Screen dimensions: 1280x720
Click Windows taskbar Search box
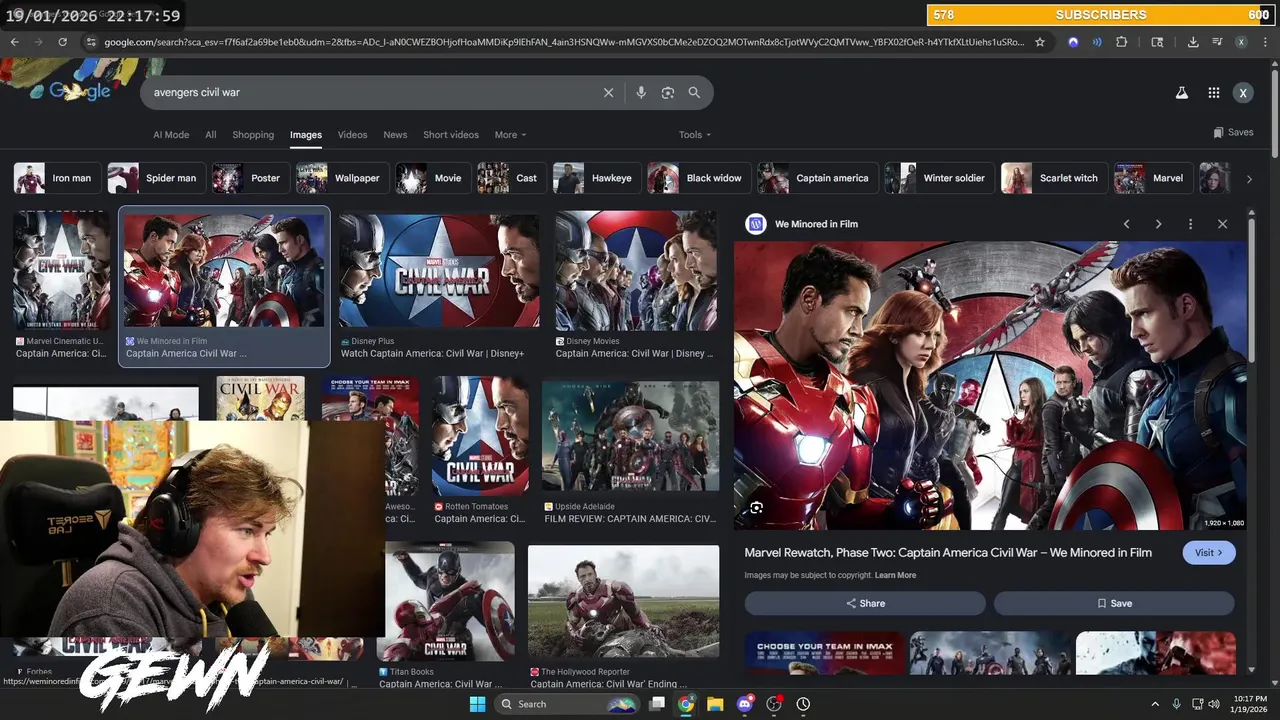(x=567, y=704)
